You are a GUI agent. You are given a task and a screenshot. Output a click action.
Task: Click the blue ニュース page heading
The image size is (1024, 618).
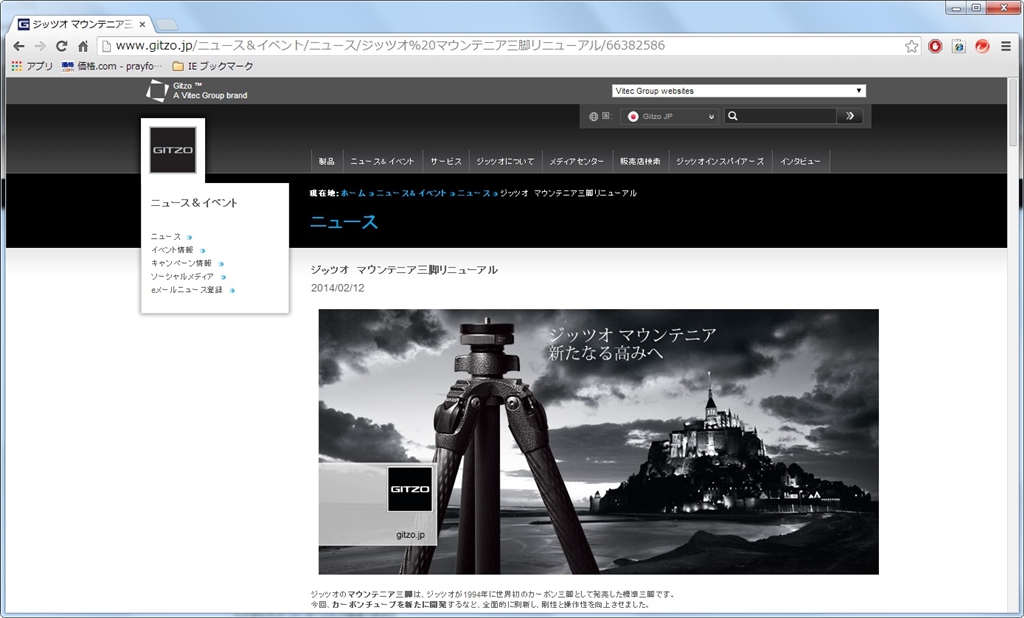[344, 222]
